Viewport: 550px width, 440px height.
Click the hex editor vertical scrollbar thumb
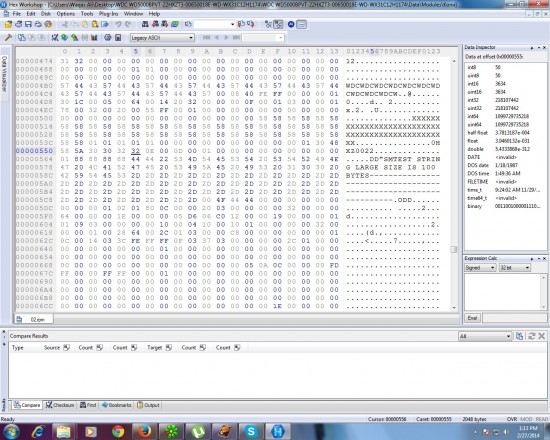click(454, 249)
